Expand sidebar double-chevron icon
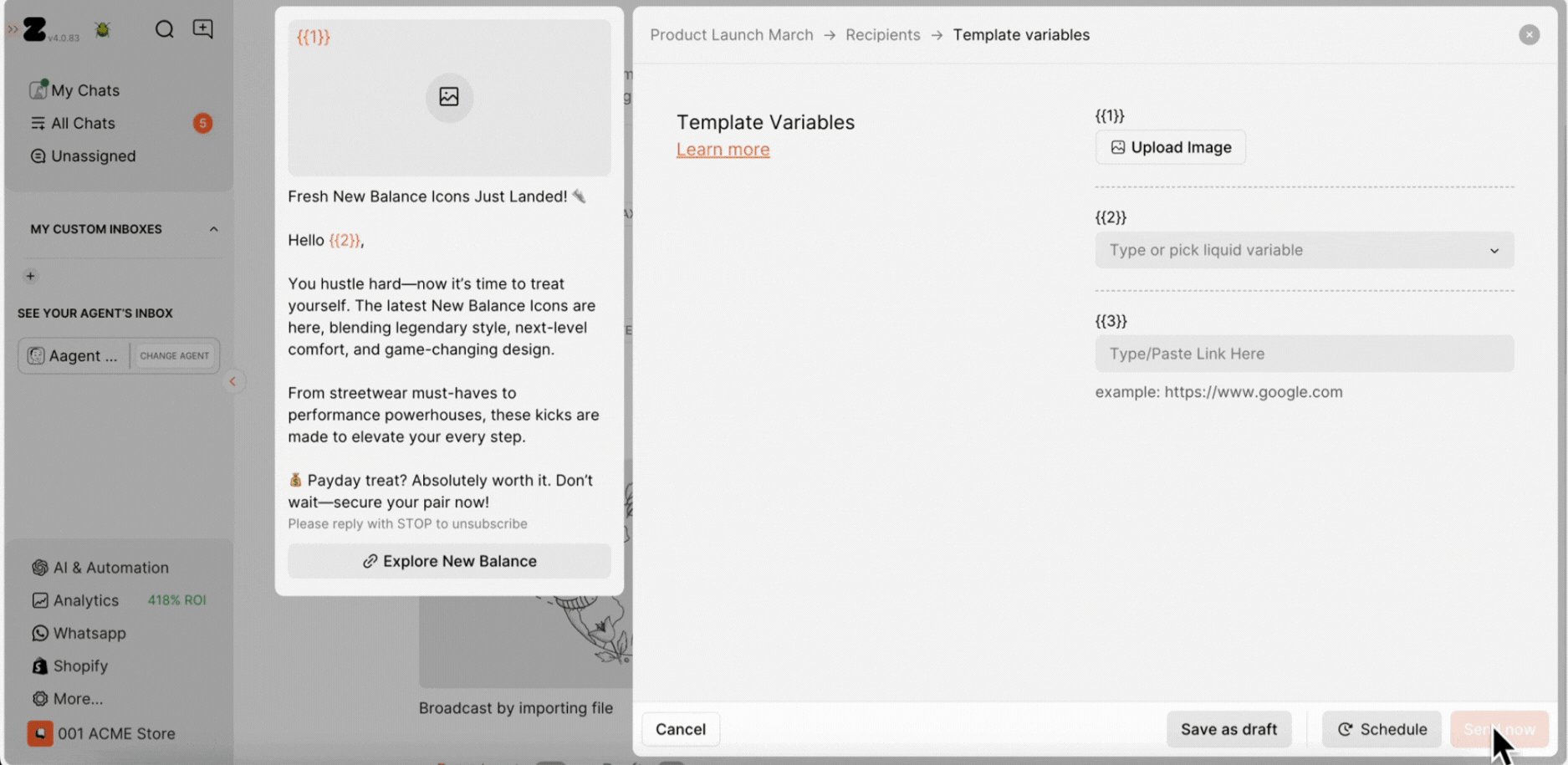1568x765 pixels. [x=13, y=29]
